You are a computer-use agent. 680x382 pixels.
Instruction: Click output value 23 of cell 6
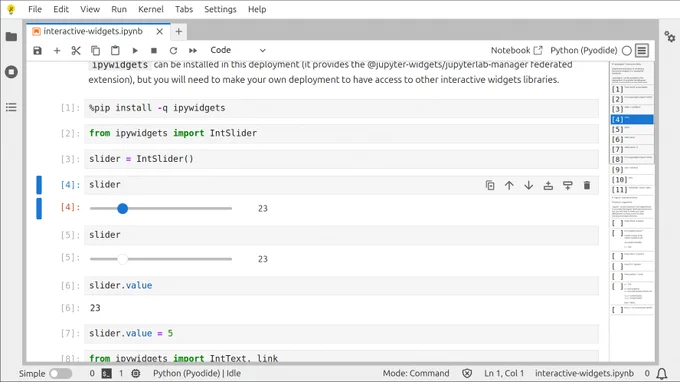(x=95, y=308)
